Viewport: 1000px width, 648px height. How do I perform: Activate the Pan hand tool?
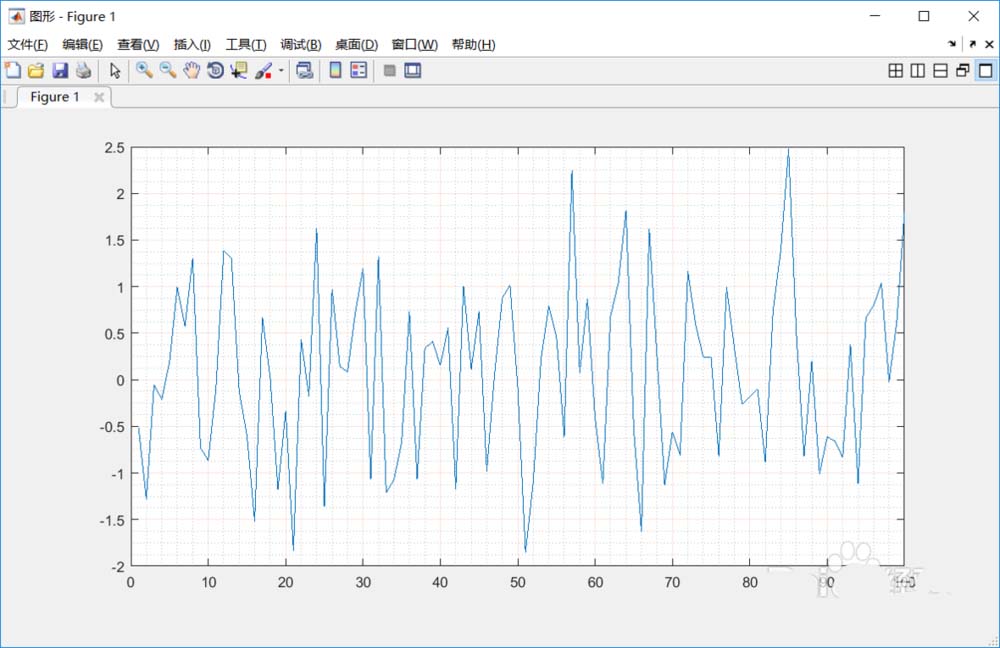(191, 70)
